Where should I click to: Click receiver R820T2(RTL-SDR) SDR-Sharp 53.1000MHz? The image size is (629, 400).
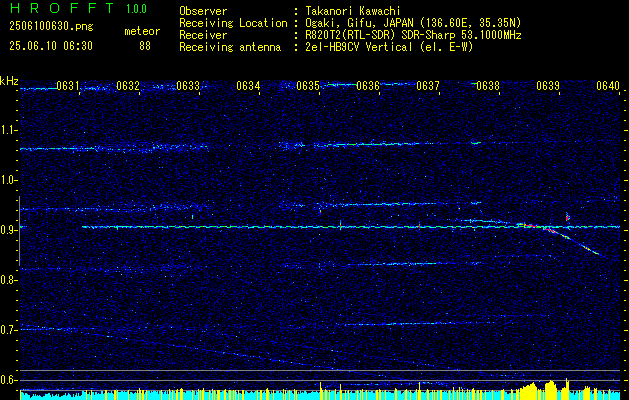[414, 35]
